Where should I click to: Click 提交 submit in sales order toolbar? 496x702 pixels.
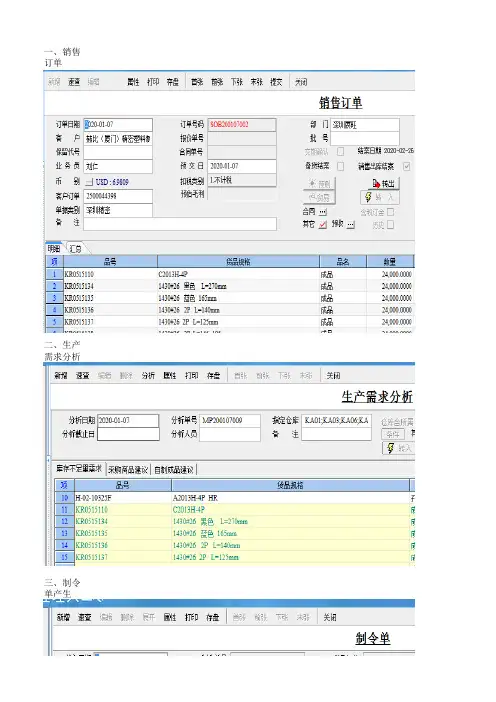pos(276,82)
